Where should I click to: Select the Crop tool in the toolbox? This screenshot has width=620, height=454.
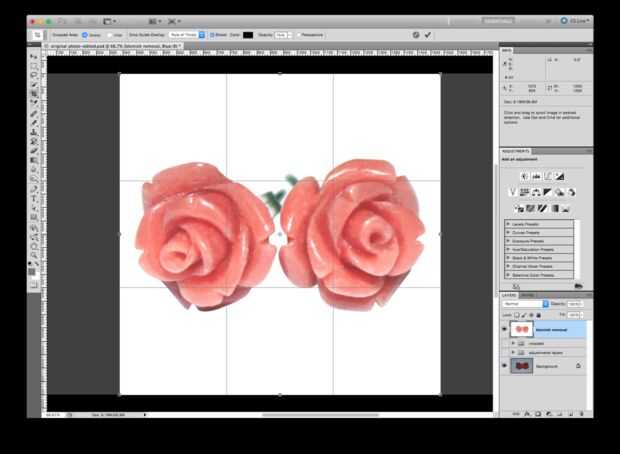(x=34, y=94)
